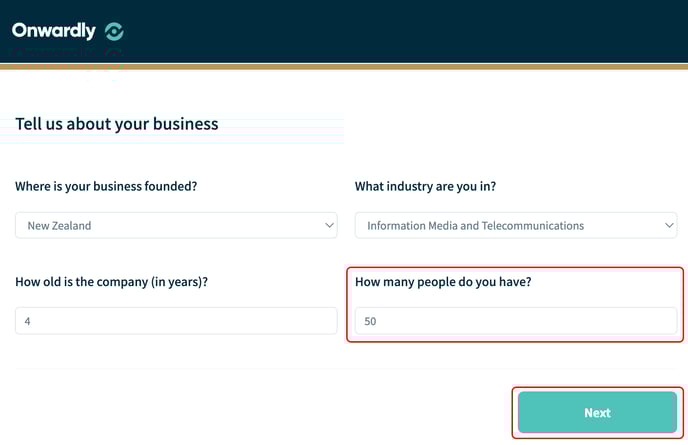The image size is (688, 445).
Task: Click the 'What industry are you in?' label
Action: (425, 186)
